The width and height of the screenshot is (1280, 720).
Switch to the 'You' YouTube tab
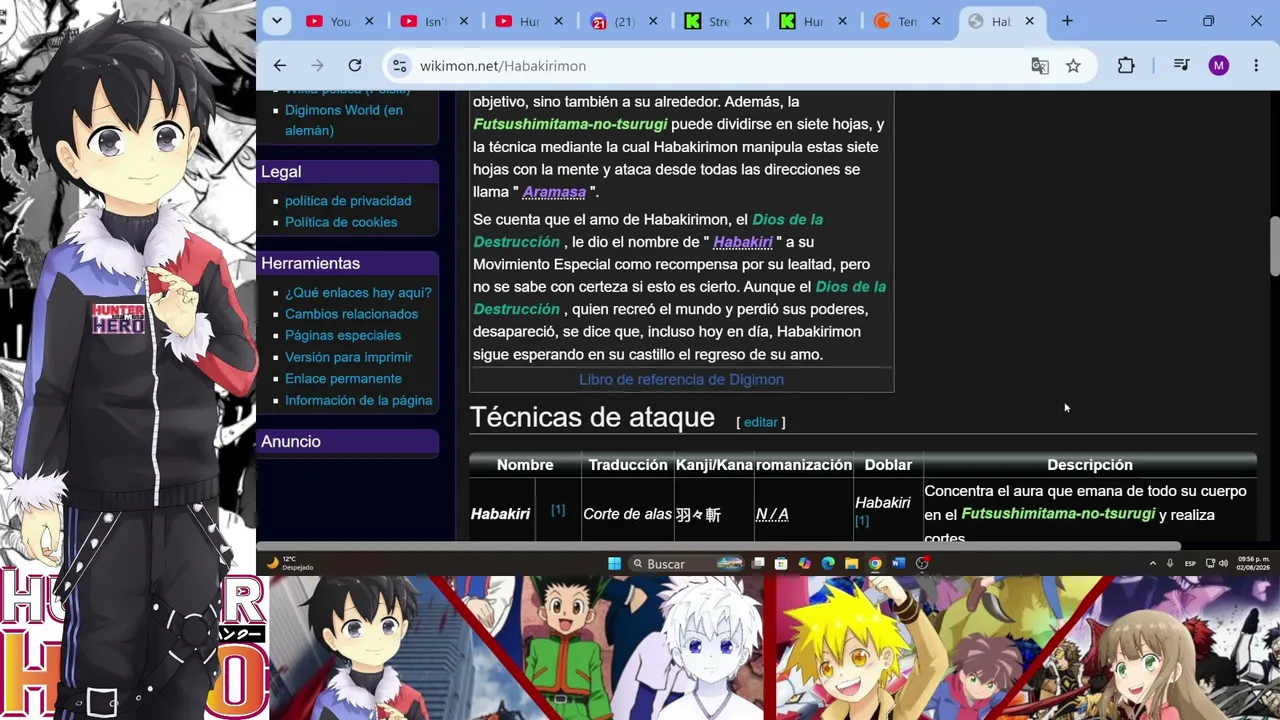point(341,21)
